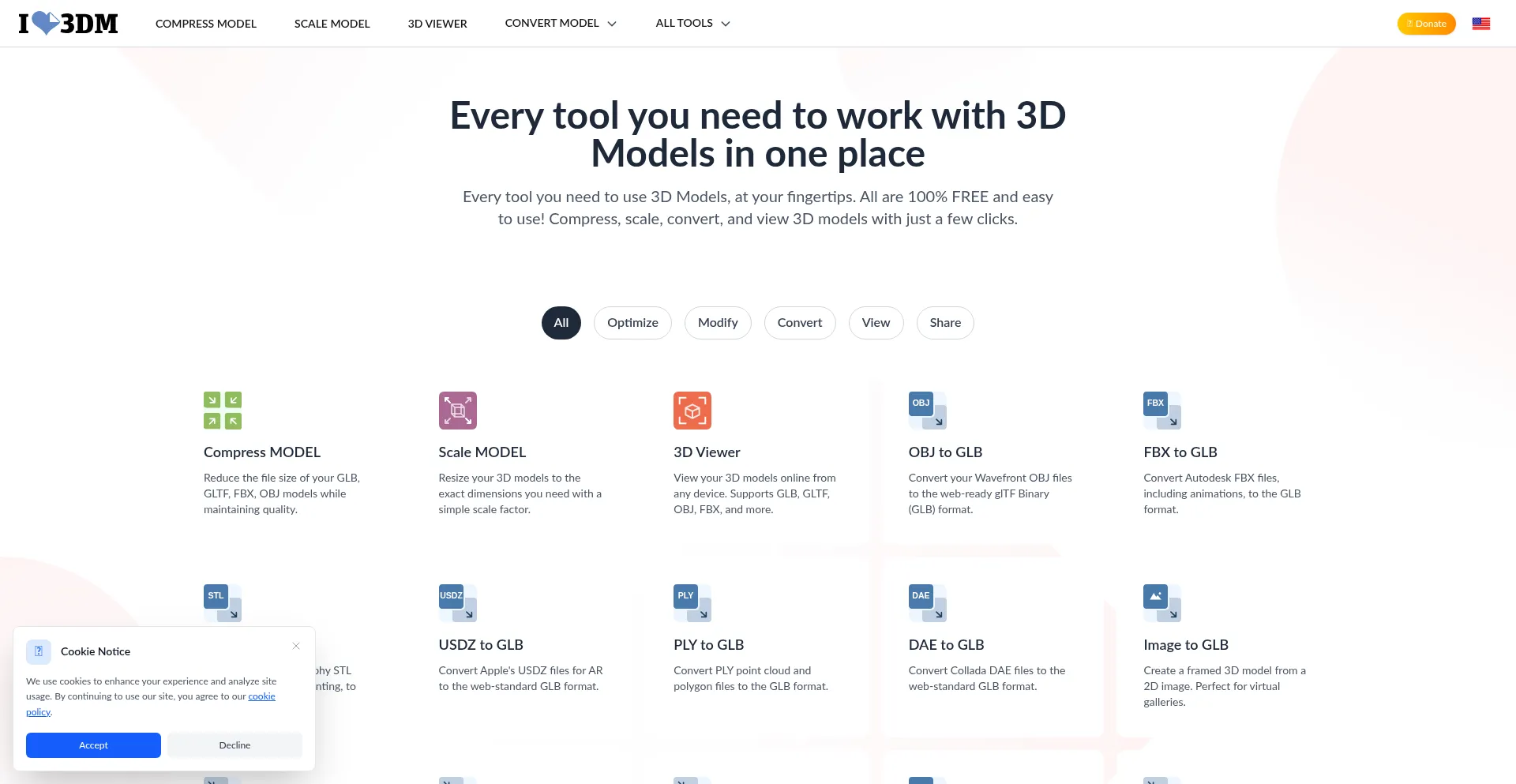
Task: Open the cookie policy link
Action: 261,696
